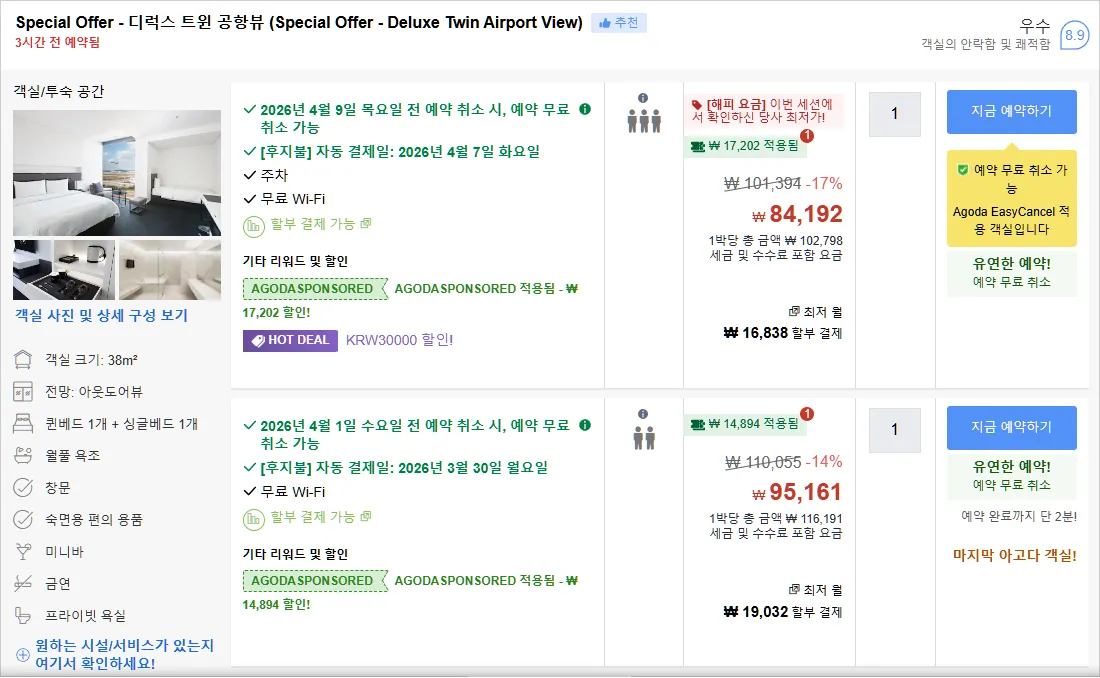Click the two-person occupancy icon
The width and height of the screenshot is (1100, 678).
[644, 438]
